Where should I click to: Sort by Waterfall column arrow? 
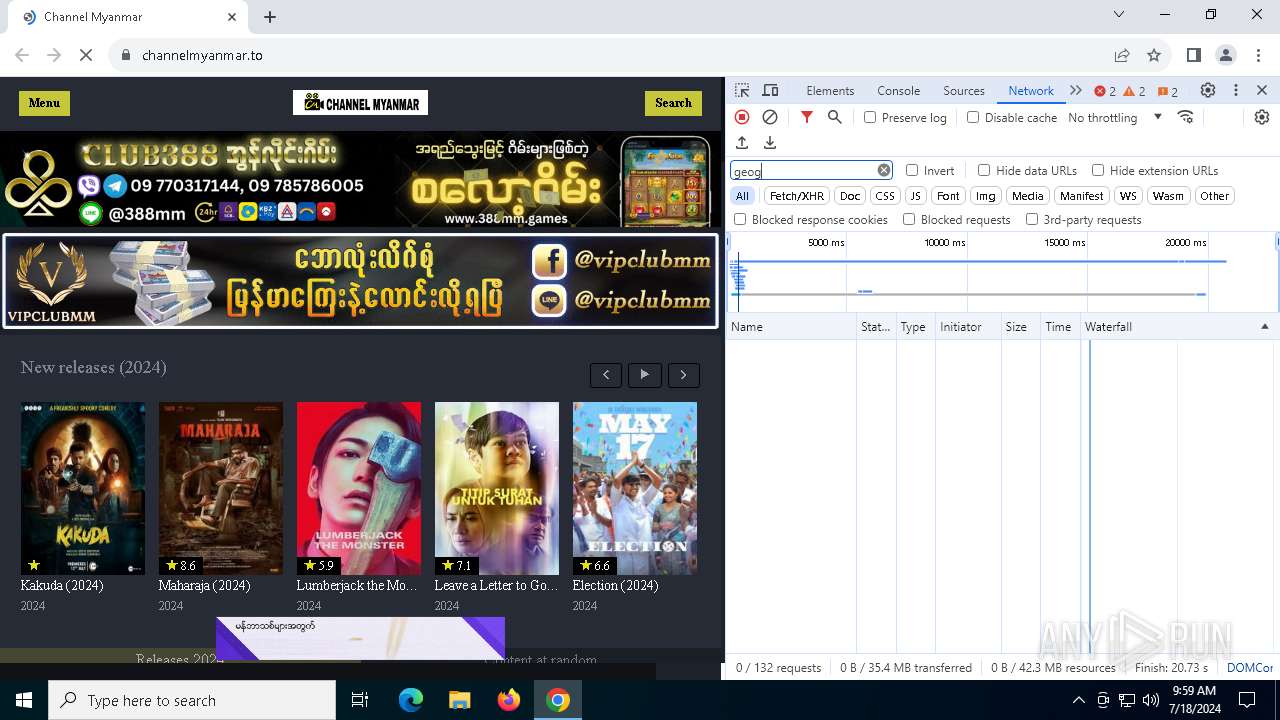point(1264,327)
